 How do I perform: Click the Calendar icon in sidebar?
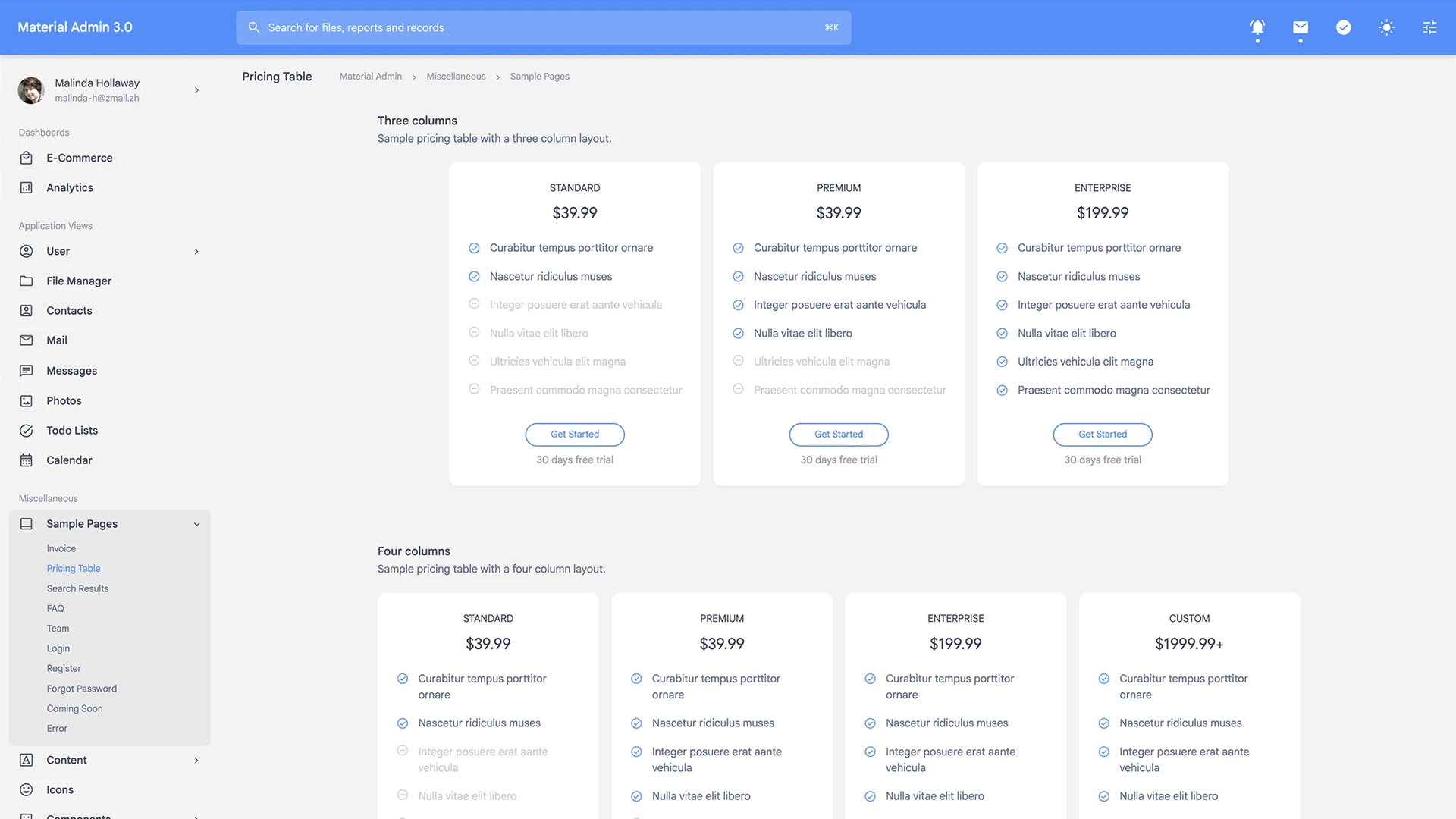(27, 460)
